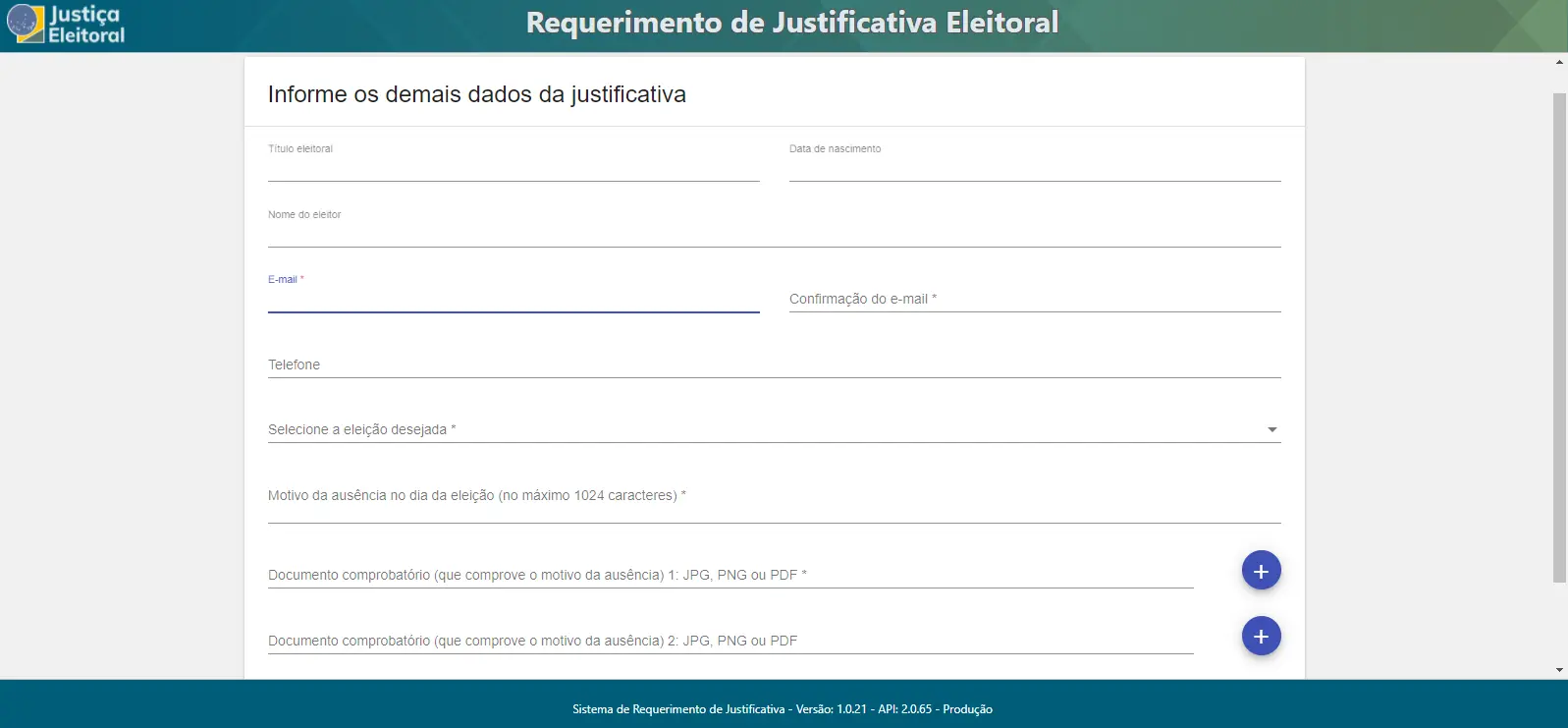1568x728 pixels.
Task: Click the scrollbar up arrow
Action: point(1559,62)
